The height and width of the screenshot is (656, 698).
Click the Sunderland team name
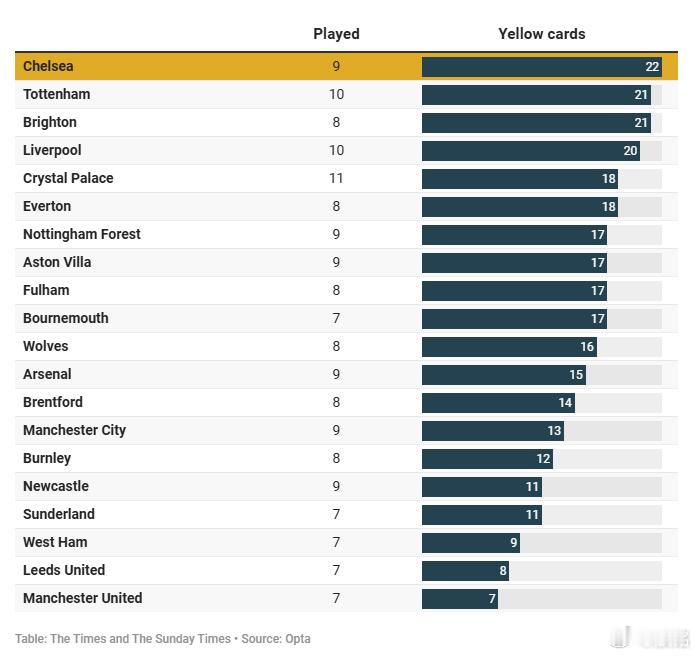[59, 514]
